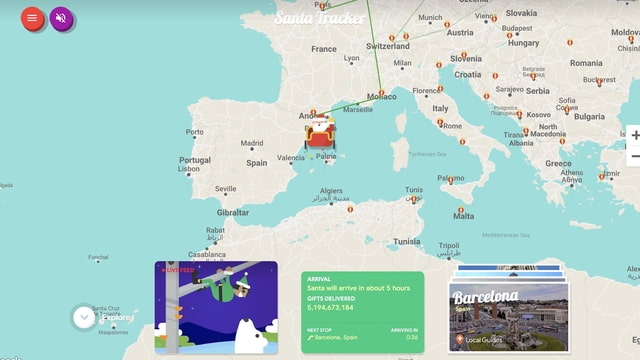Click the gift marker in Slovenia

point(464,55)
